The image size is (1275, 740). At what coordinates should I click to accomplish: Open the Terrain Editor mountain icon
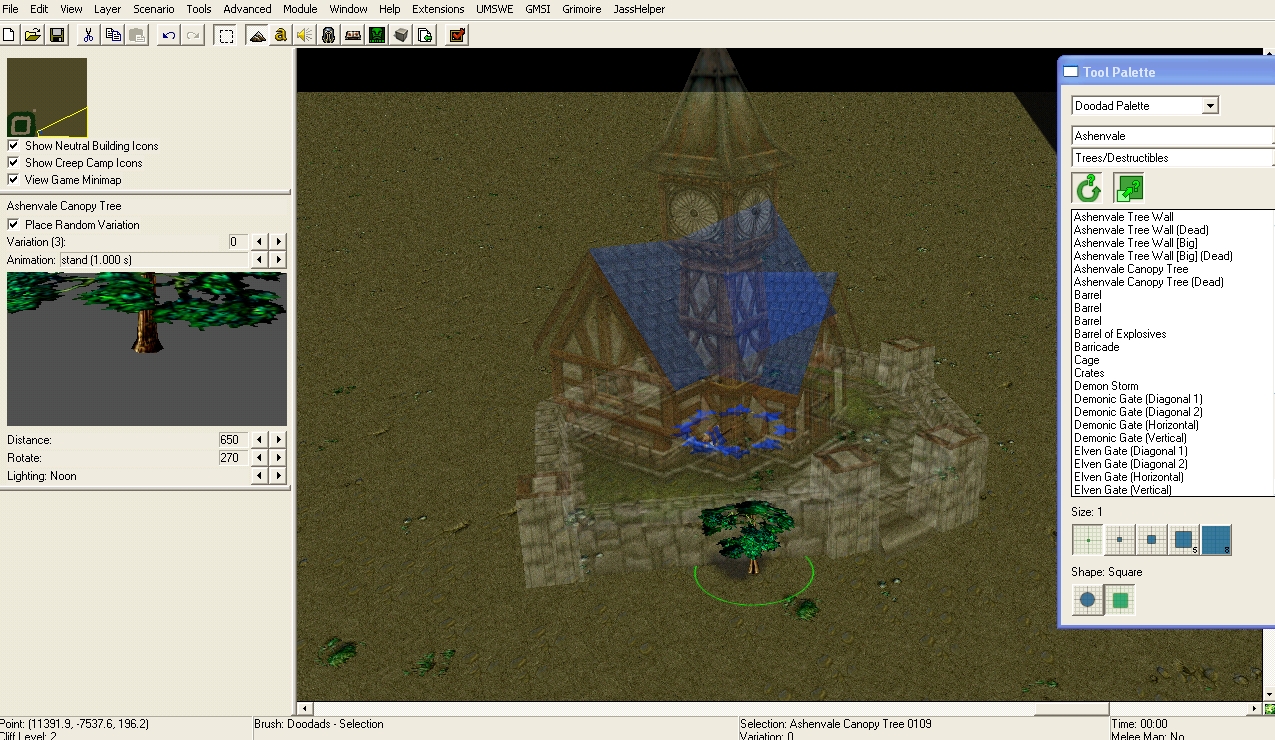point(257,35)
